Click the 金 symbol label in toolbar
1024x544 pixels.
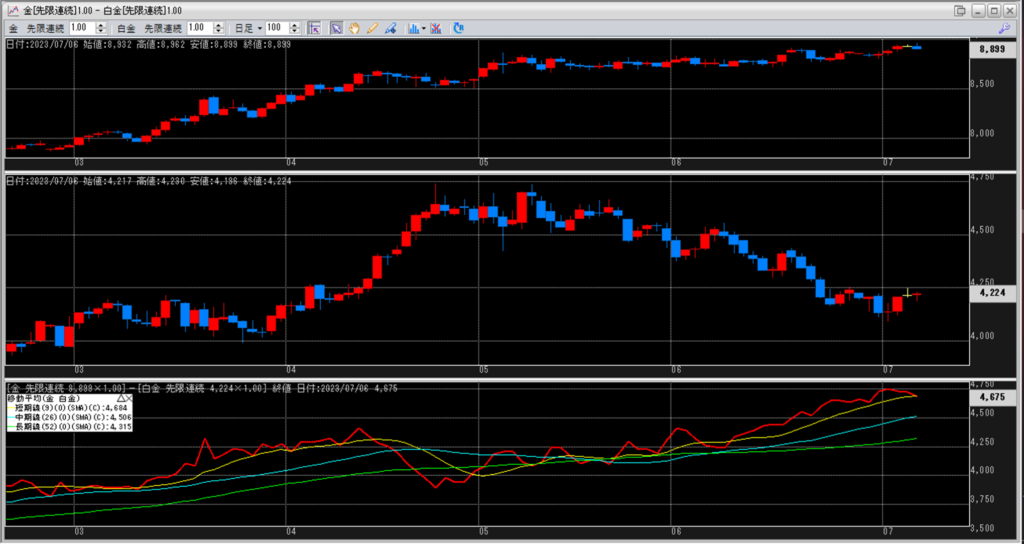(x=12, y=28)
